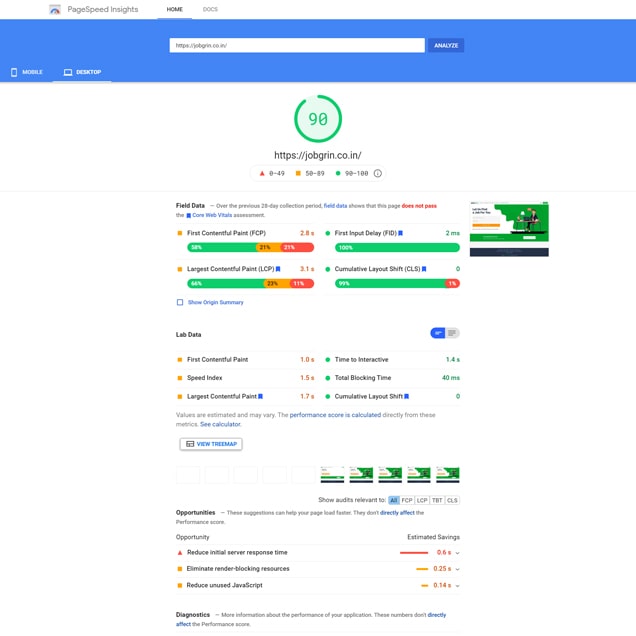
Task: Click the FCP distribution bar
Action: 250,247
